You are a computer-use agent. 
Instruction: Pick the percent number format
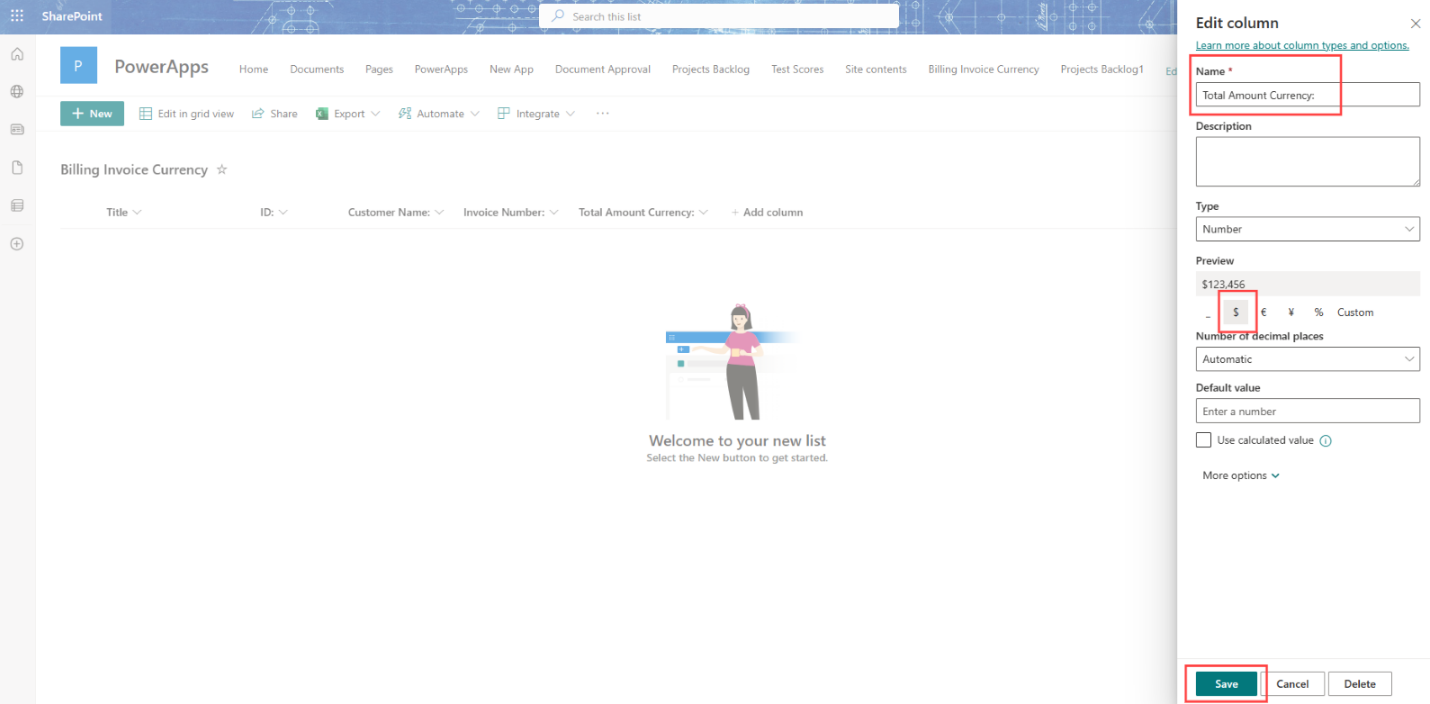pyautogui.click(x=1317, y=311)
